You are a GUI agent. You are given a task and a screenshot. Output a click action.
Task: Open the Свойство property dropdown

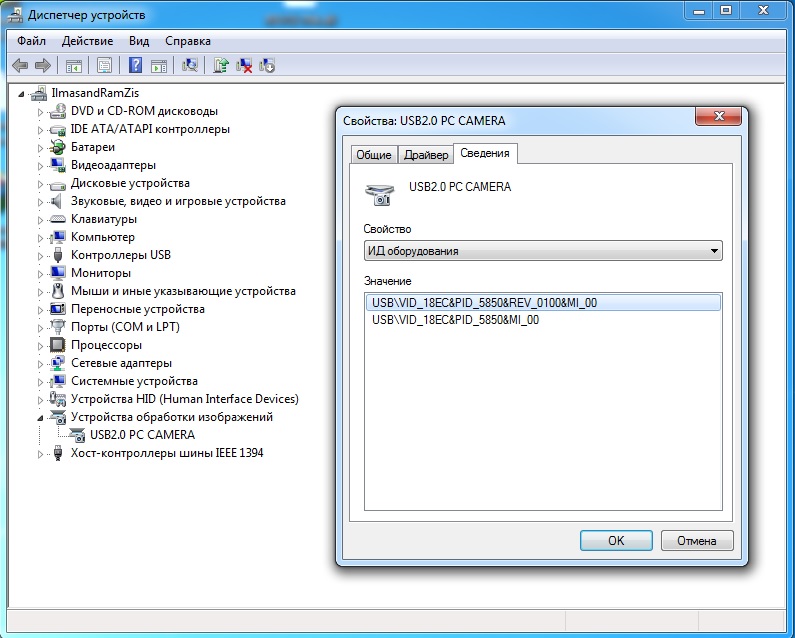[543, 251]
